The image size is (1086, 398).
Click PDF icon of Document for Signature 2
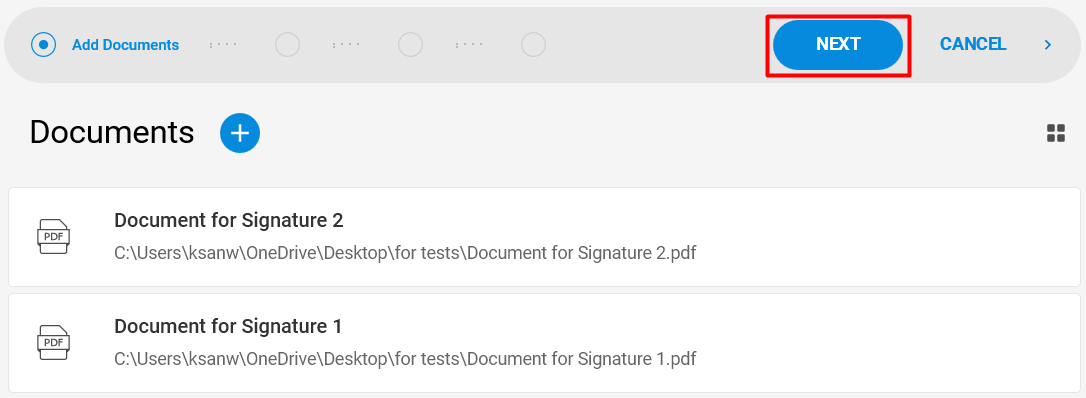[x=53, y=236]
